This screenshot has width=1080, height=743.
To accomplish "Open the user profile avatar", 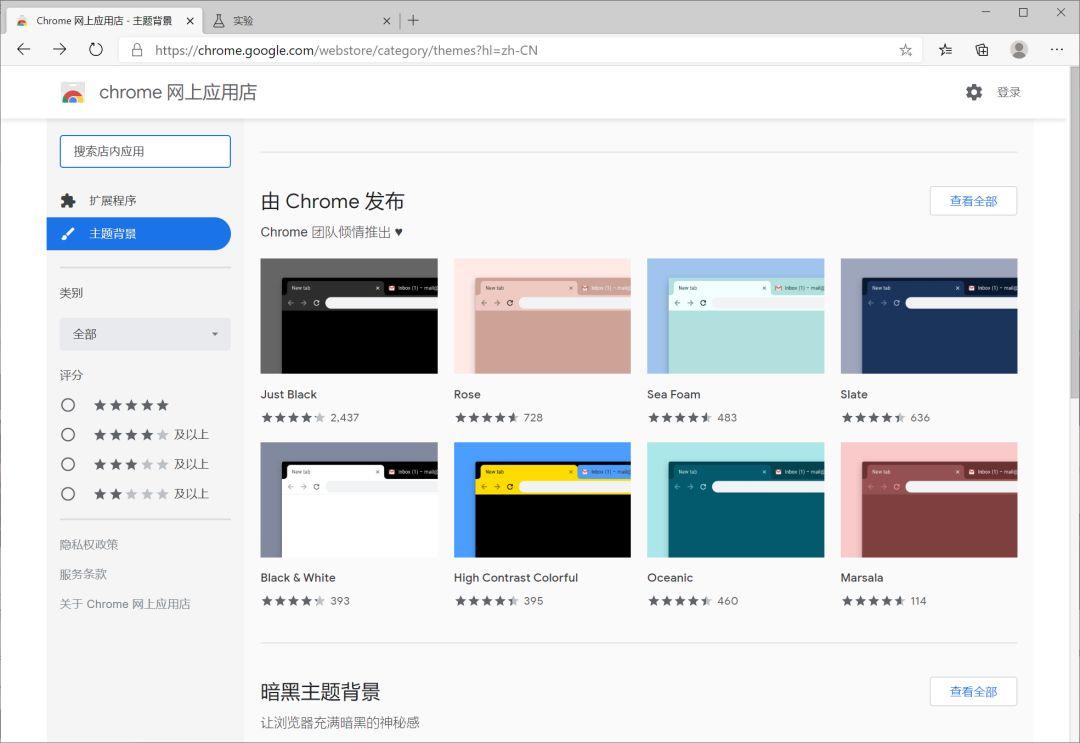I will tap(1019, 50).
